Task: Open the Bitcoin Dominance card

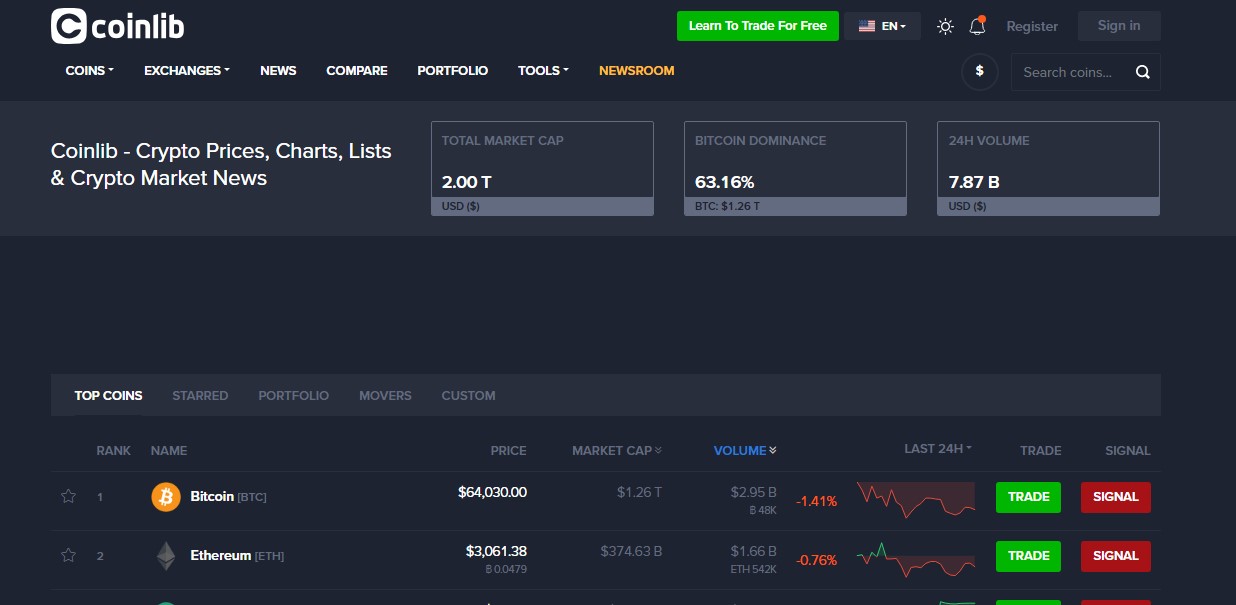Action: point(795,168)
